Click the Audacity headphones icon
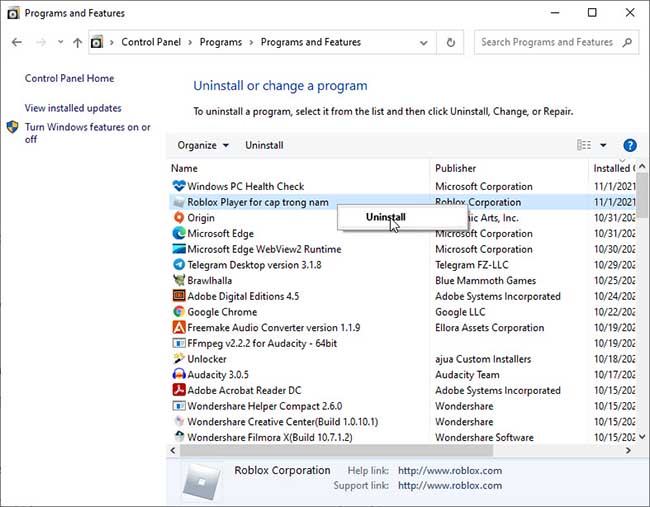 (179, 374)
